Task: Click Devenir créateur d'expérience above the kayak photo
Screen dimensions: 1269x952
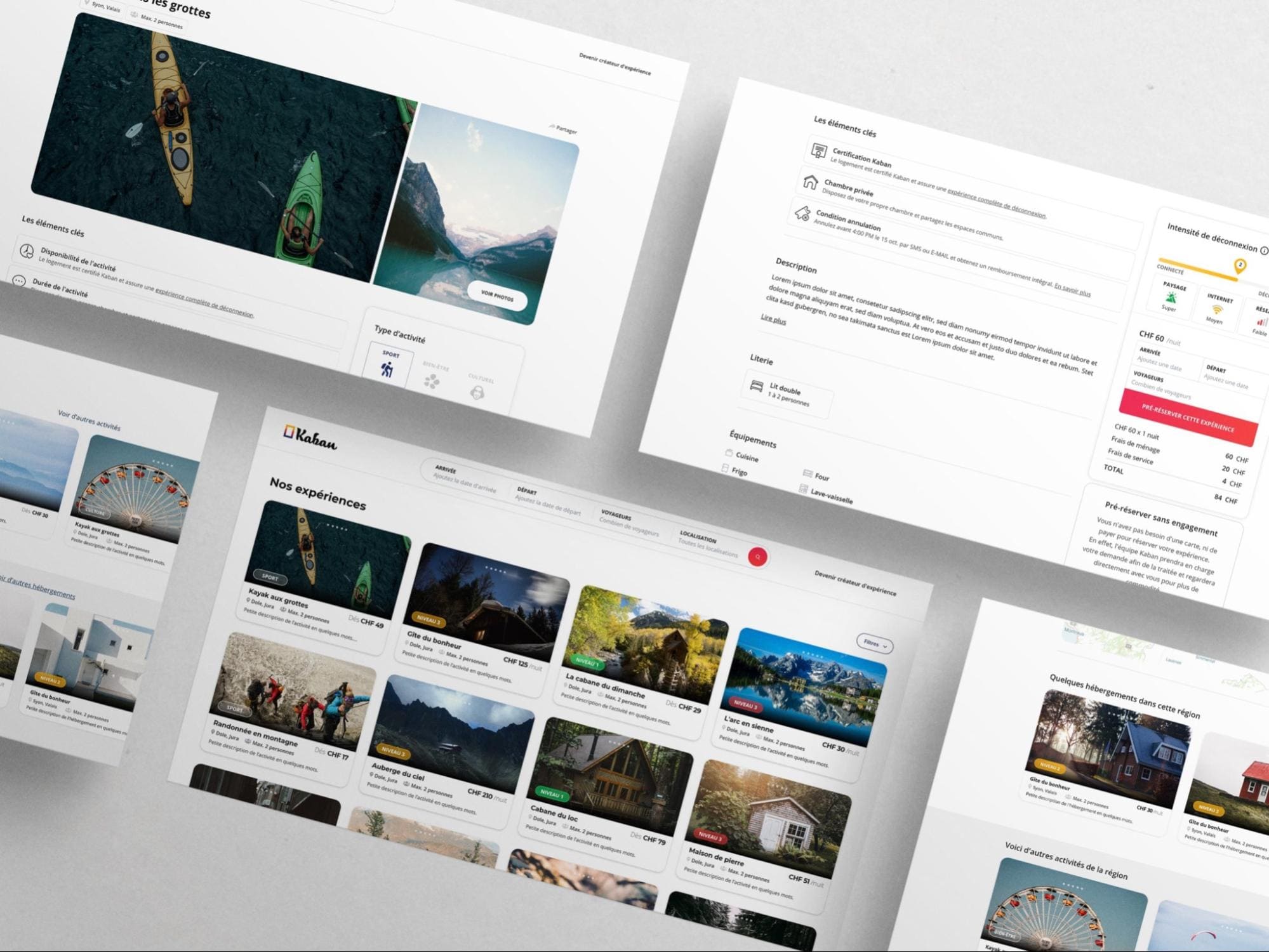Action: (615, 63)
